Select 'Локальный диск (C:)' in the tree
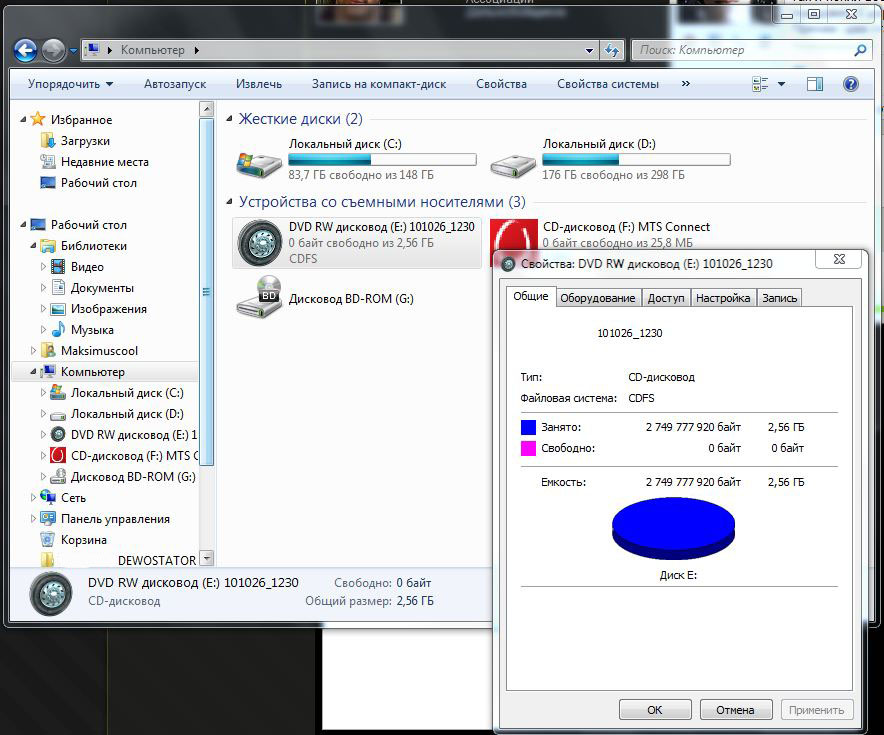 click(127, 393)
